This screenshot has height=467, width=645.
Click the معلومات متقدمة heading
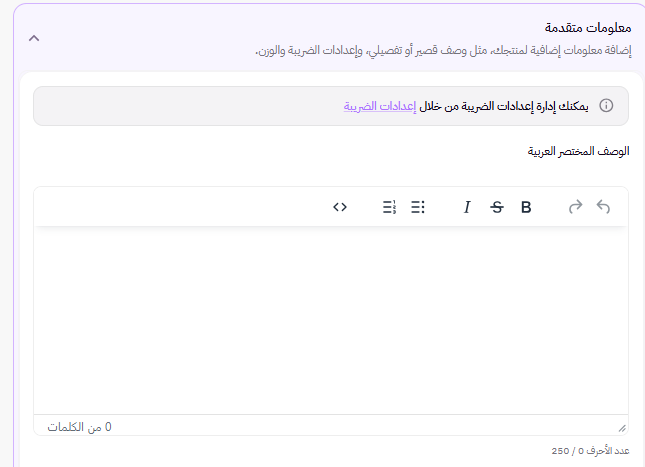pyautogui.click(x=588, y=28)
